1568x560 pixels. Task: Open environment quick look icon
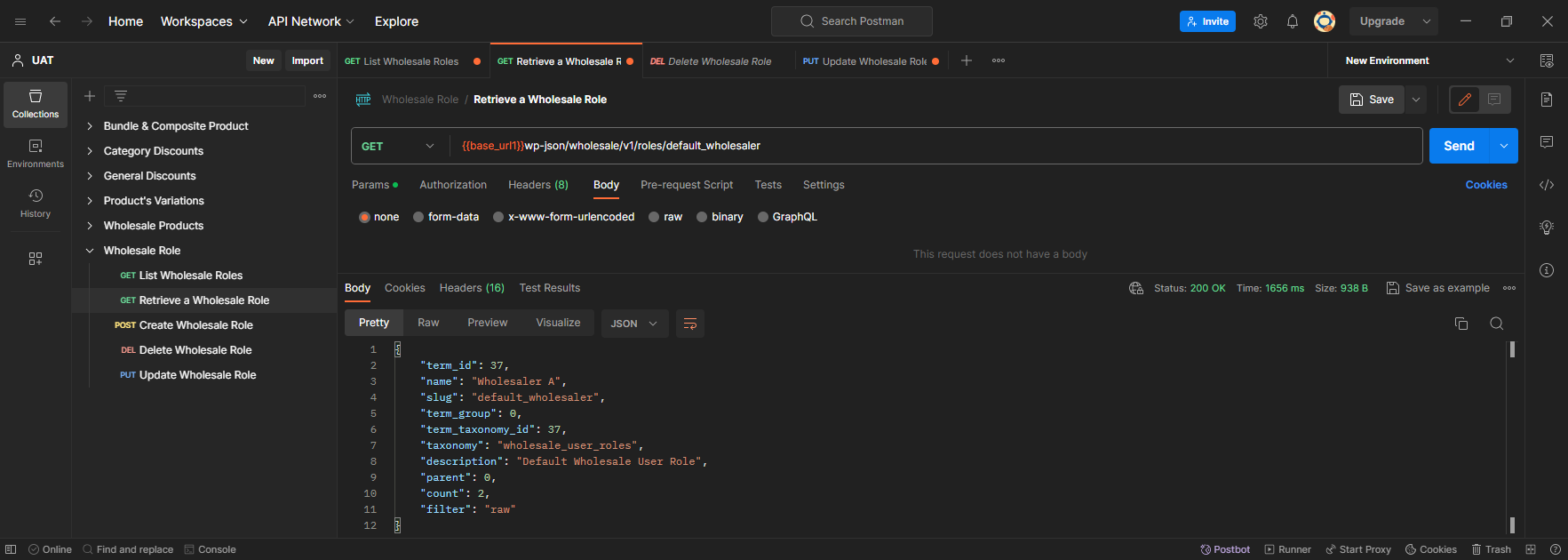(1547, 60)
